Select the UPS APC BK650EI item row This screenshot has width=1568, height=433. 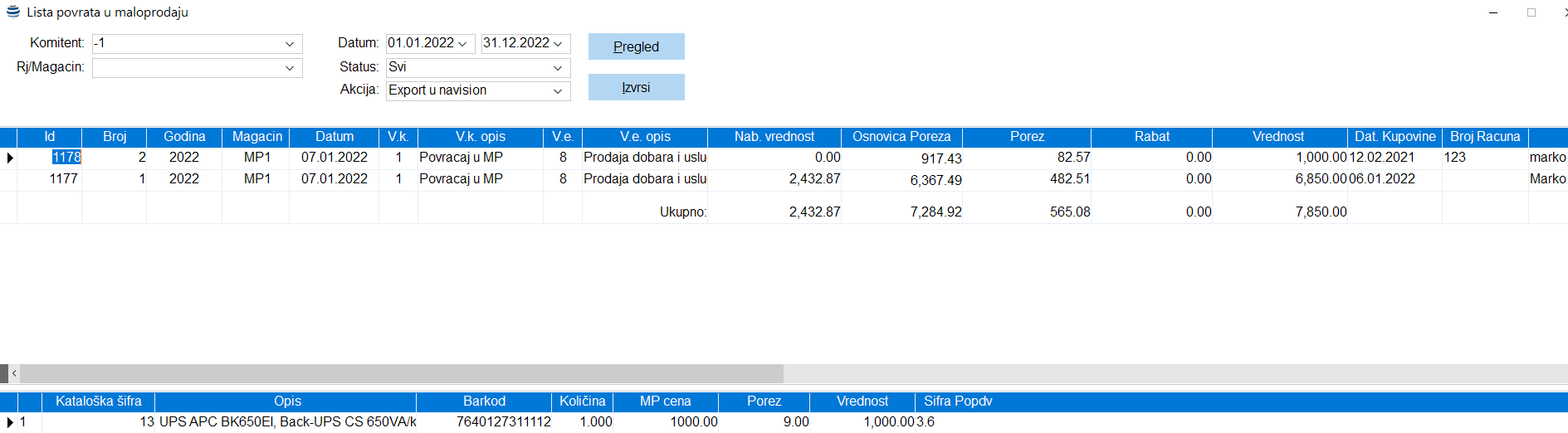click(287, 422)
